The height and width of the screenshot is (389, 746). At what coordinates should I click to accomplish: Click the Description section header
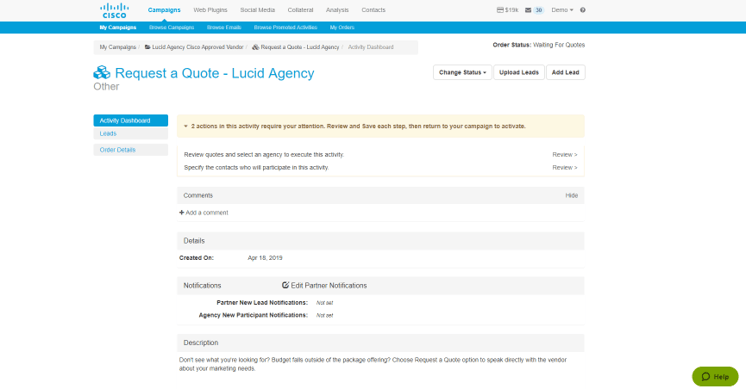pyautogui.click(x=381, y=342)
